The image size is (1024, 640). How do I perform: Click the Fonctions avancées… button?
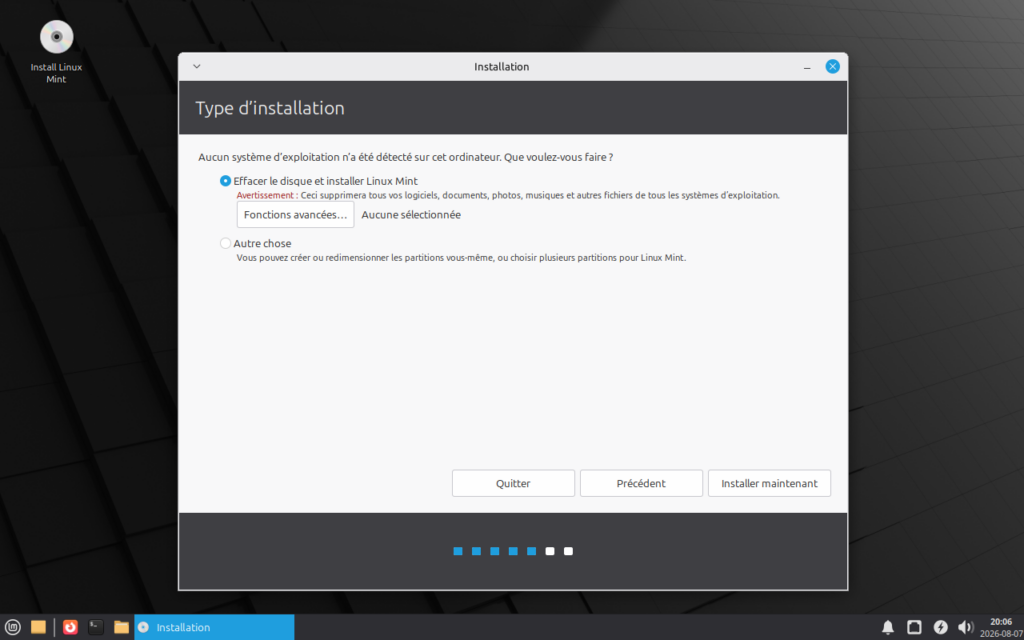click(x=295, y=215)
